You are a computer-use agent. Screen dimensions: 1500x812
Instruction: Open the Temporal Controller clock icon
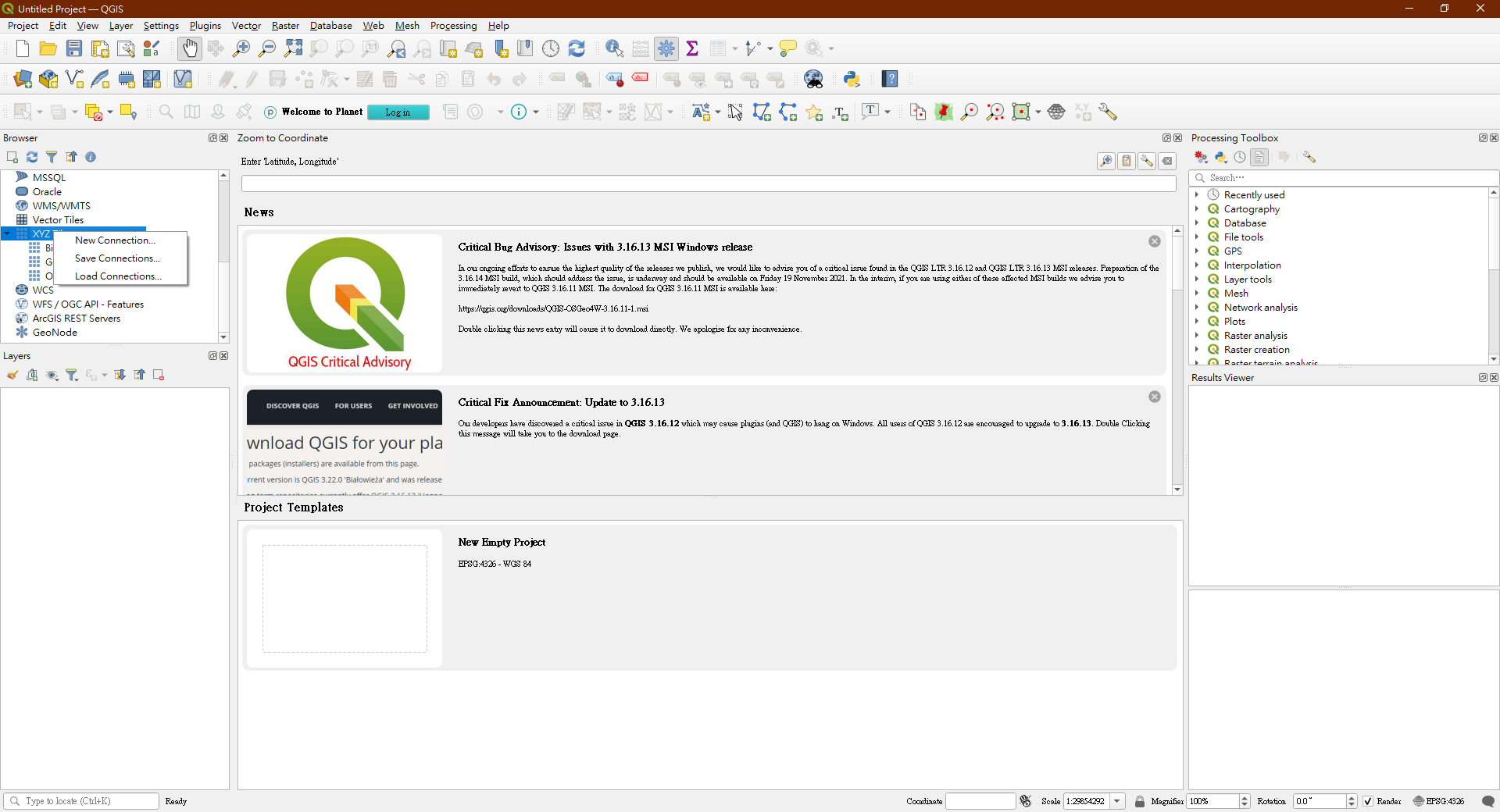[551, 48]
